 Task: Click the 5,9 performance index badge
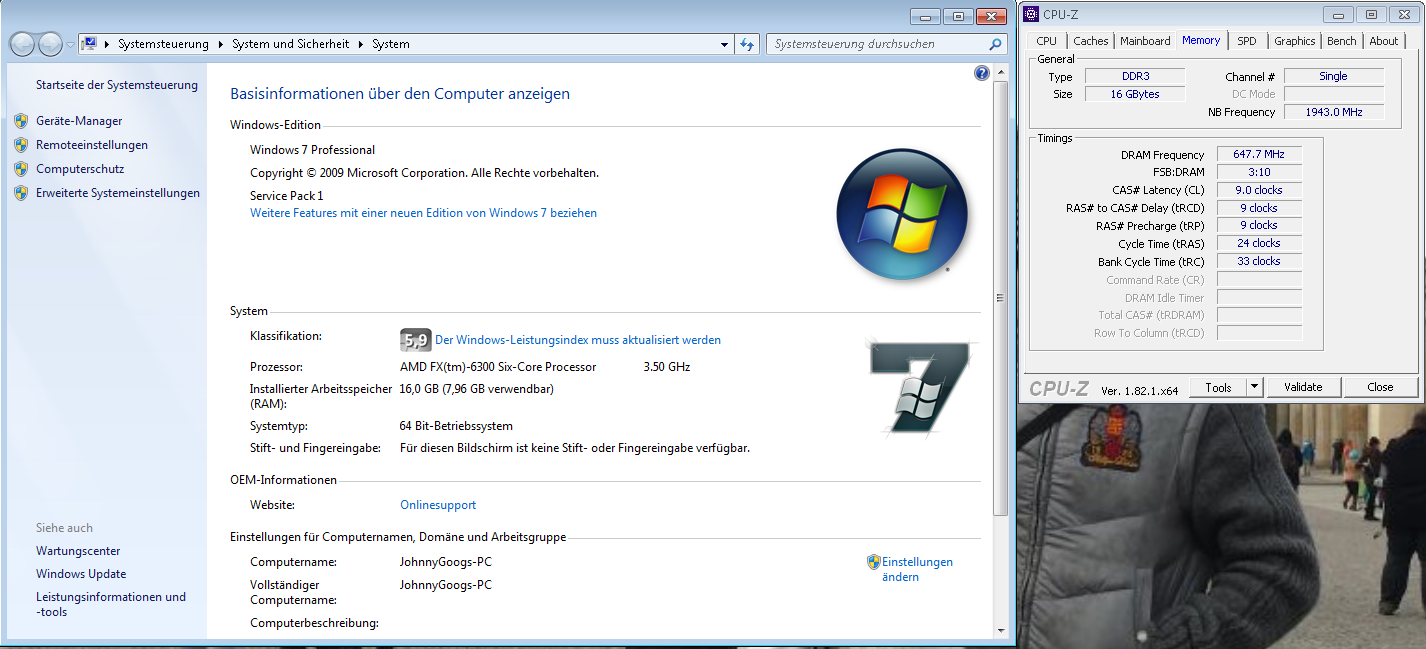click(415, 340)
